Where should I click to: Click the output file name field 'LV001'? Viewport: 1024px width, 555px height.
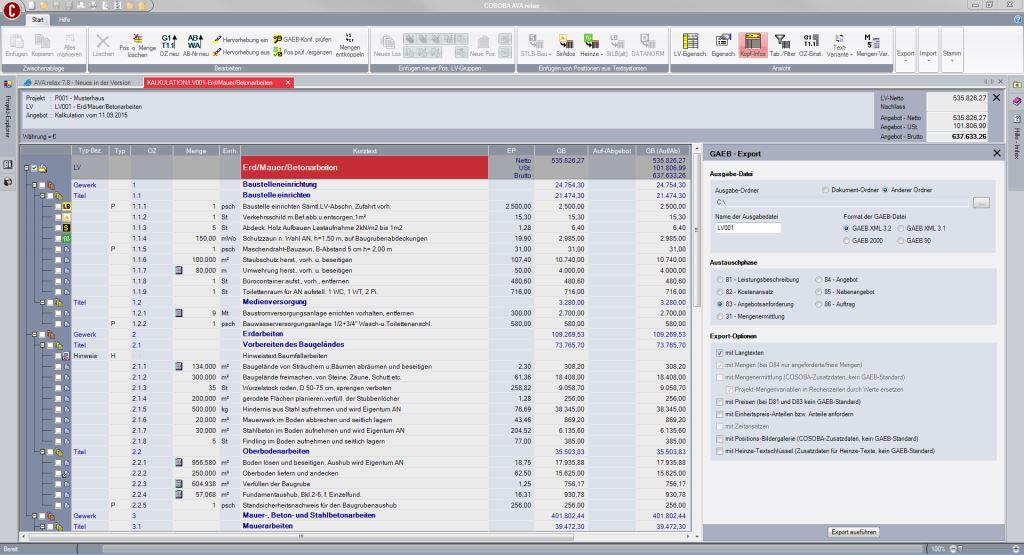746,228
